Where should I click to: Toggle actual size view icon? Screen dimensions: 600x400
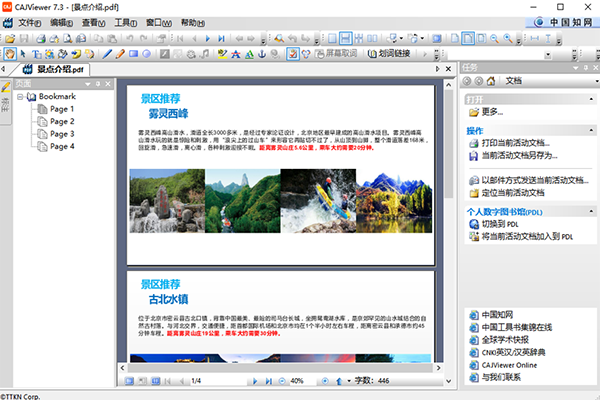tap(455, 38)
